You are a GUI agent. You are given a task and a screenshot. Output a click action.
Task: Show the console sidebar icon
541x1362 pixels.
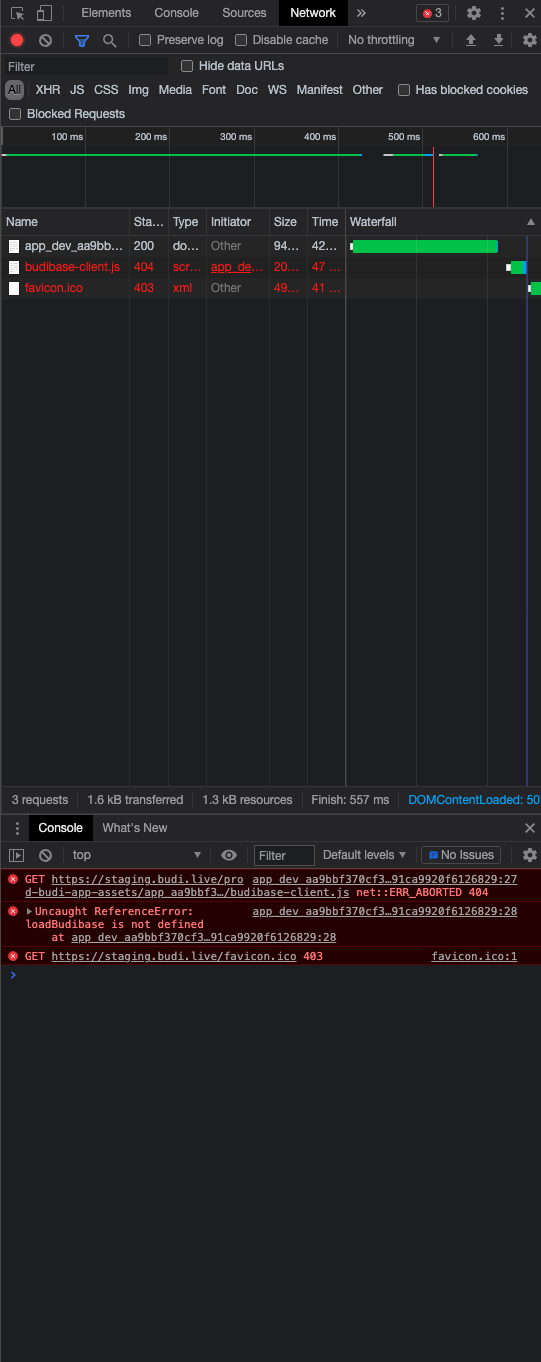16,855
